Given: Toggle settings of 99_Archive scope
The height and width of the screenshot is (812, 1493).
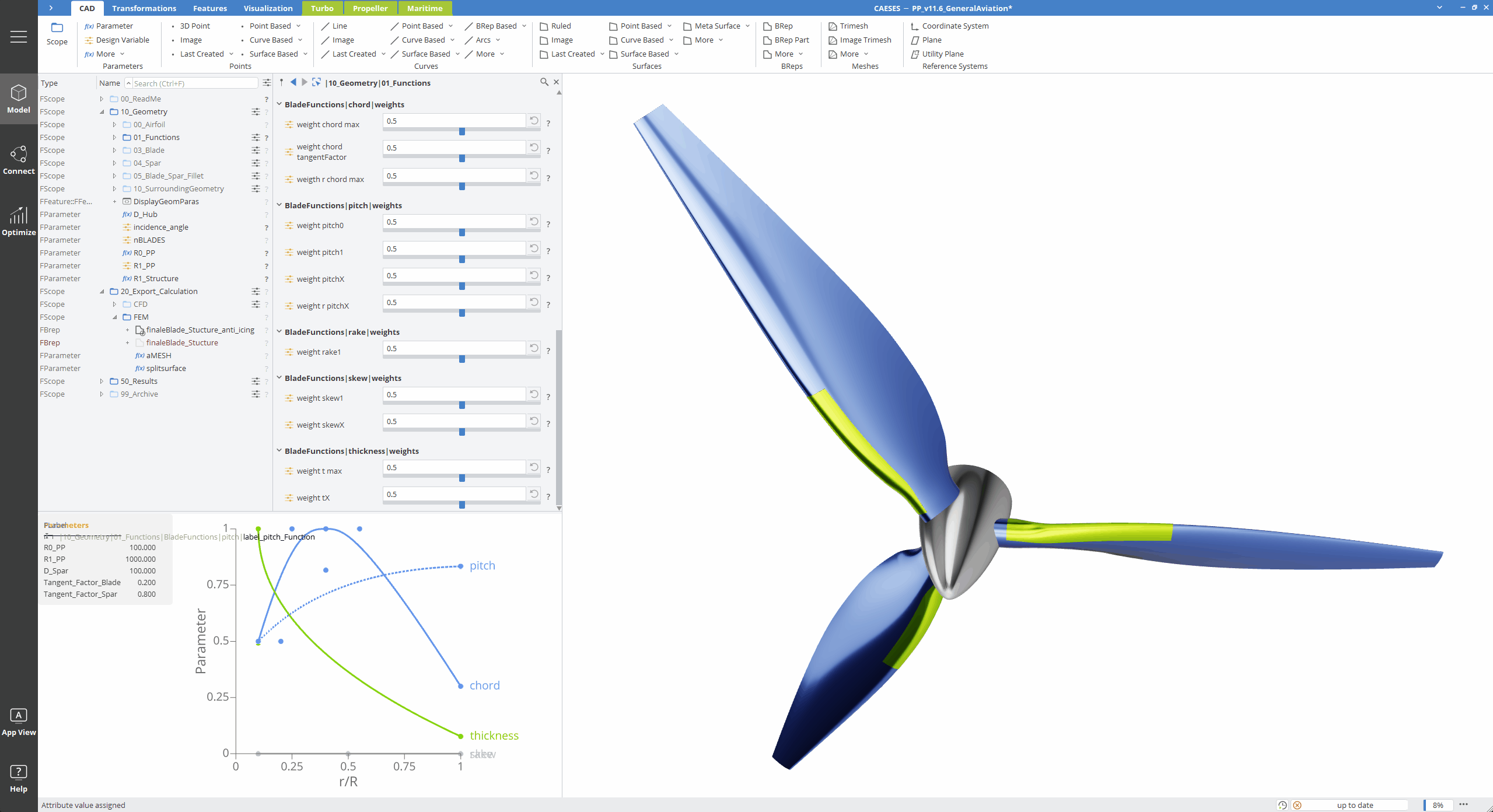Looking at the screenshot, I should pos(256,394).
